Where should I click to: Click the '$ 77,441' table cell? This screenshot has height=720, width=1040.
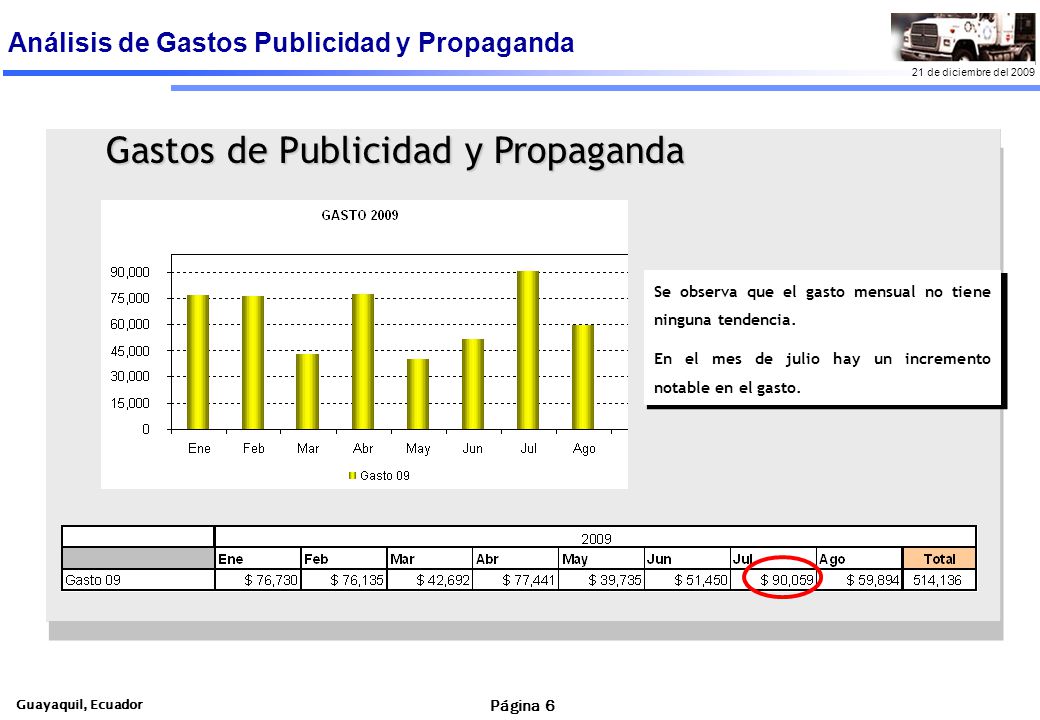coord(515,580)
